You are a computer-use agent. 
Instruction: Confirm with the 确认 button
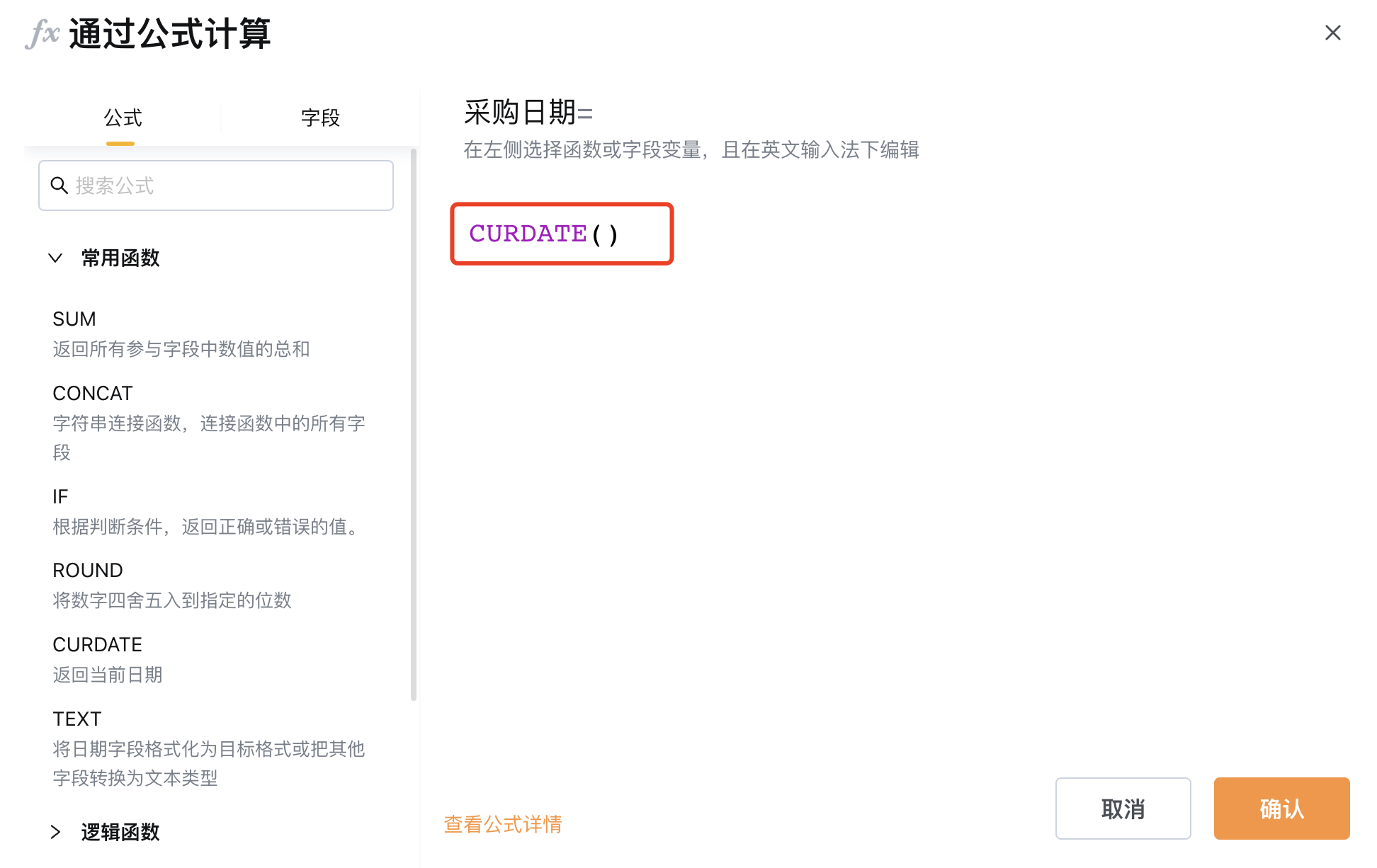click(x=1282, y=809)
